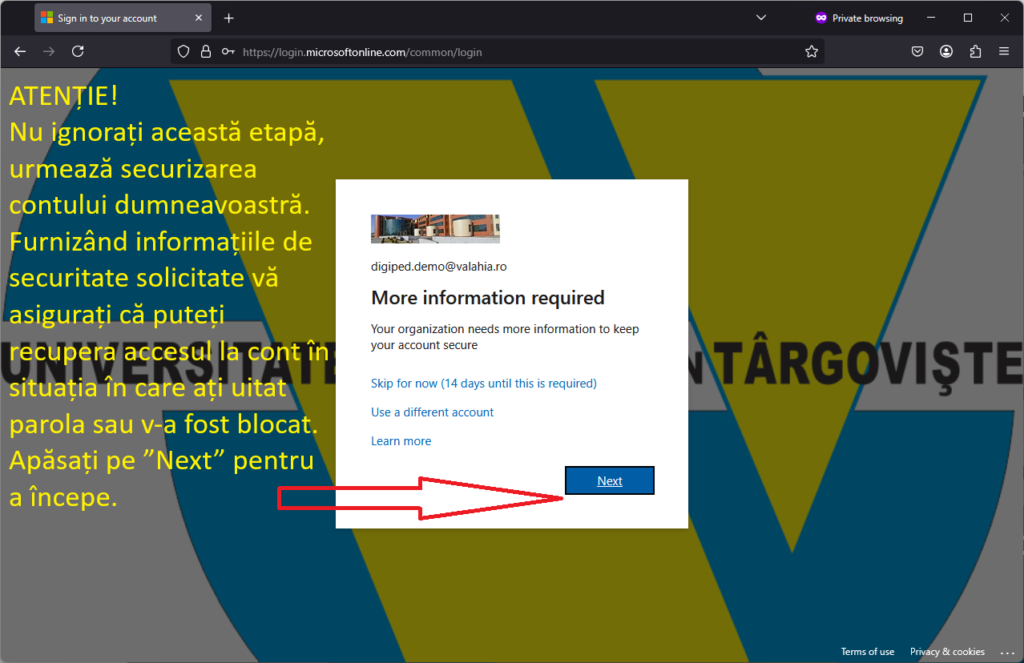
Task: Click the padlock site security icon
Action: pos(206,52)
